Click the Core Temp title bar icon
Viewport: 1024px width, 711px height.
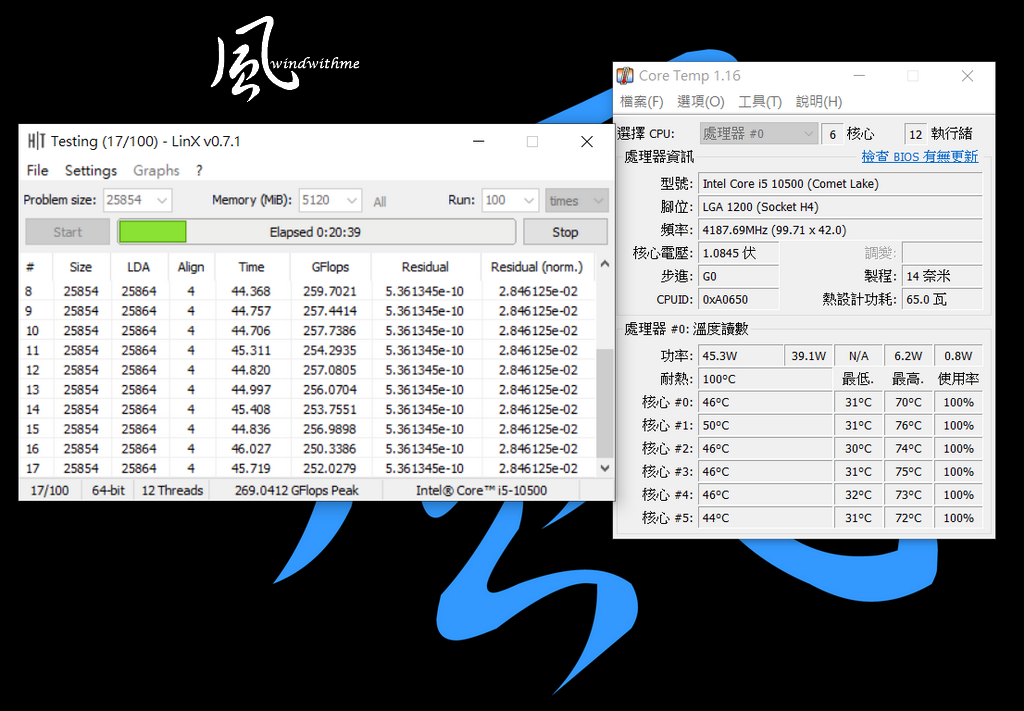click(x=625, y=76)
